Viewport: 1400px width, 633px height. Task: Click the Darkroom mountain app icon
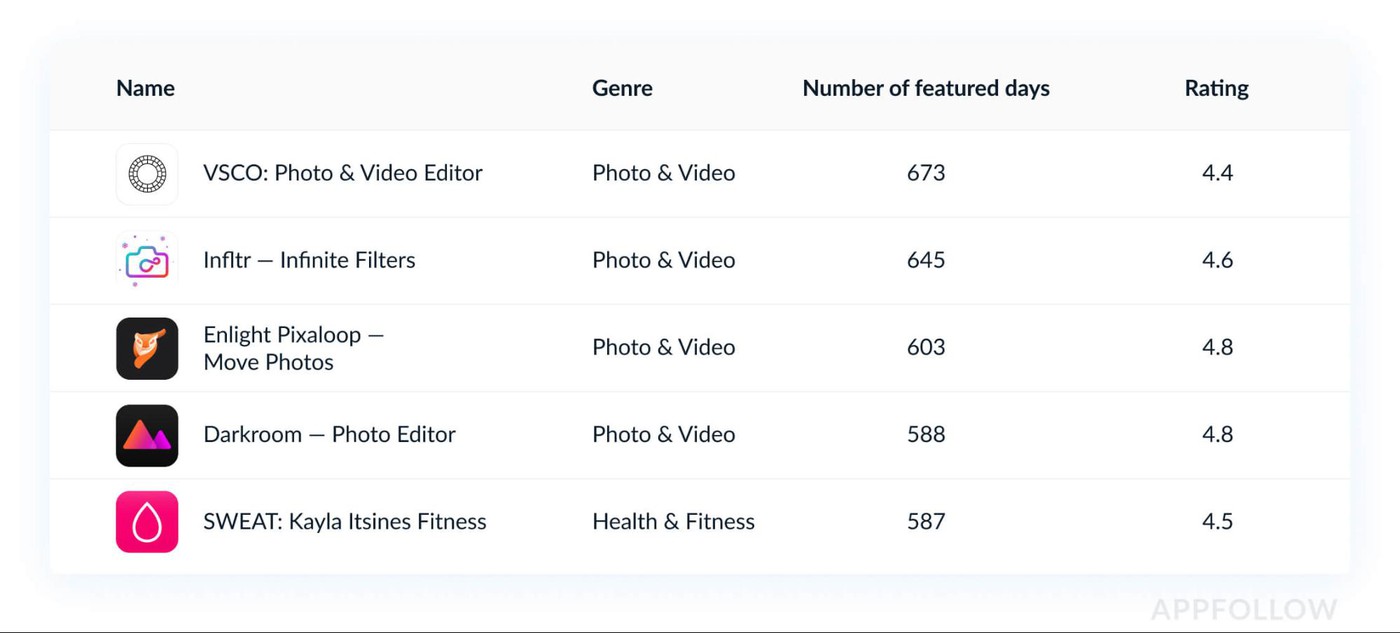tap(147, 435)
